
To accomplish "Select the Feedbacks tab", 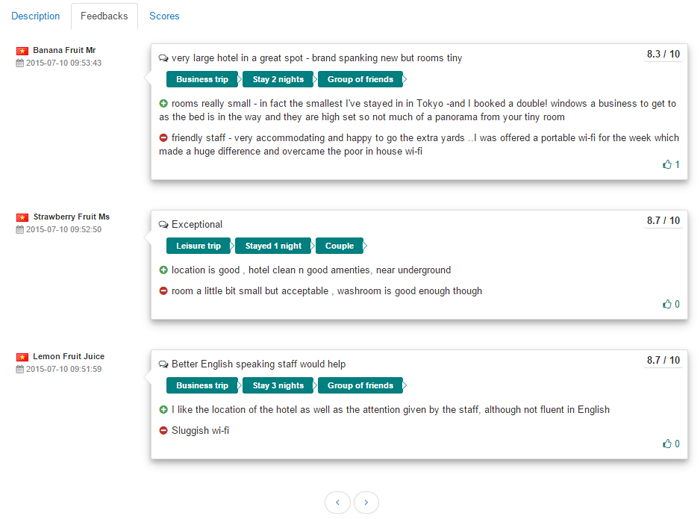I will pos(104,16).
